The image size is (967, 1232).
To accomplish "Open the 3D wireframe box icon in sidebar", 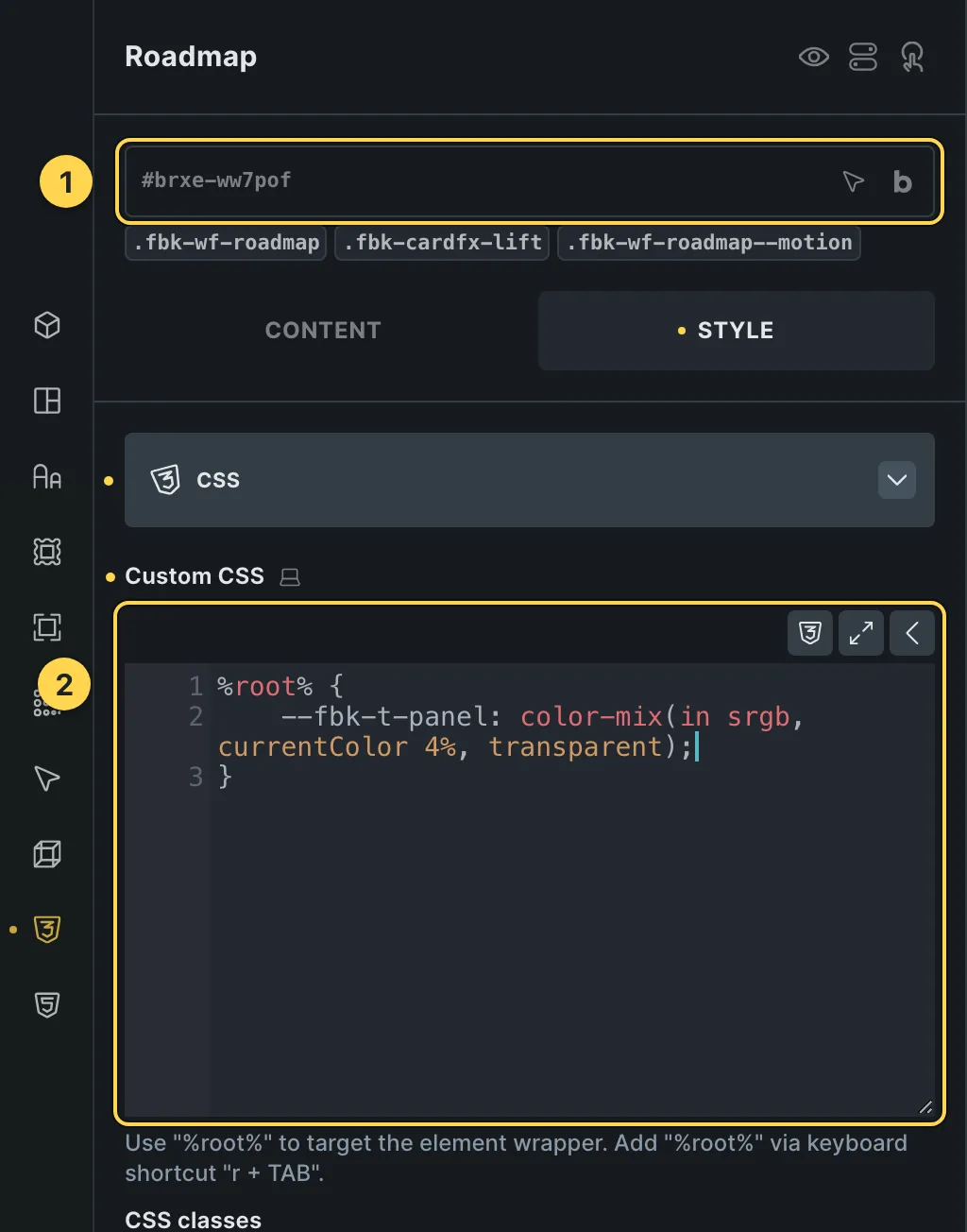I will (47, 854).
